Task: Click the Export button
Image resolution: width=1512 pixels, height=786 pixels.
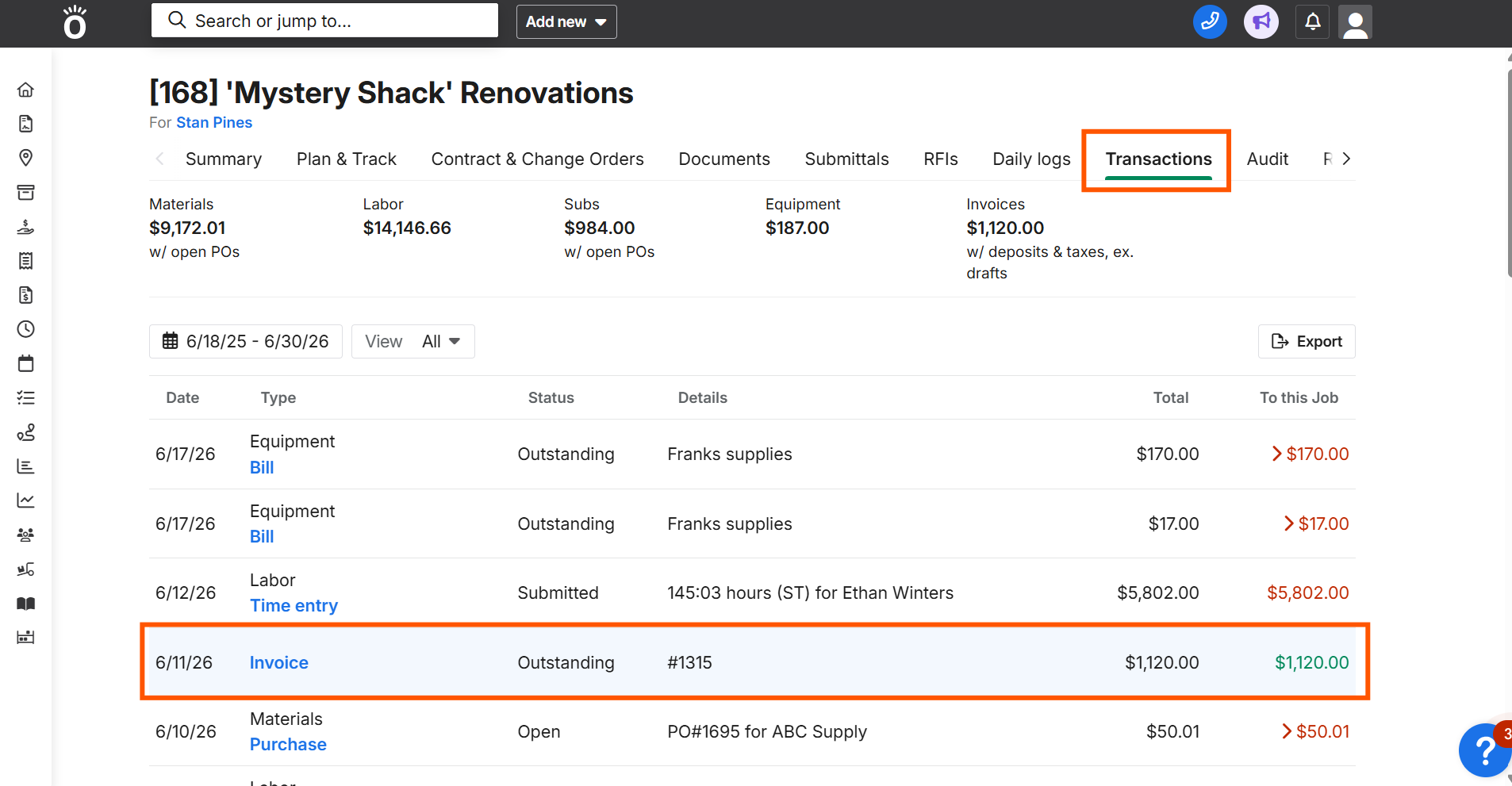Action: [1307, 341]
